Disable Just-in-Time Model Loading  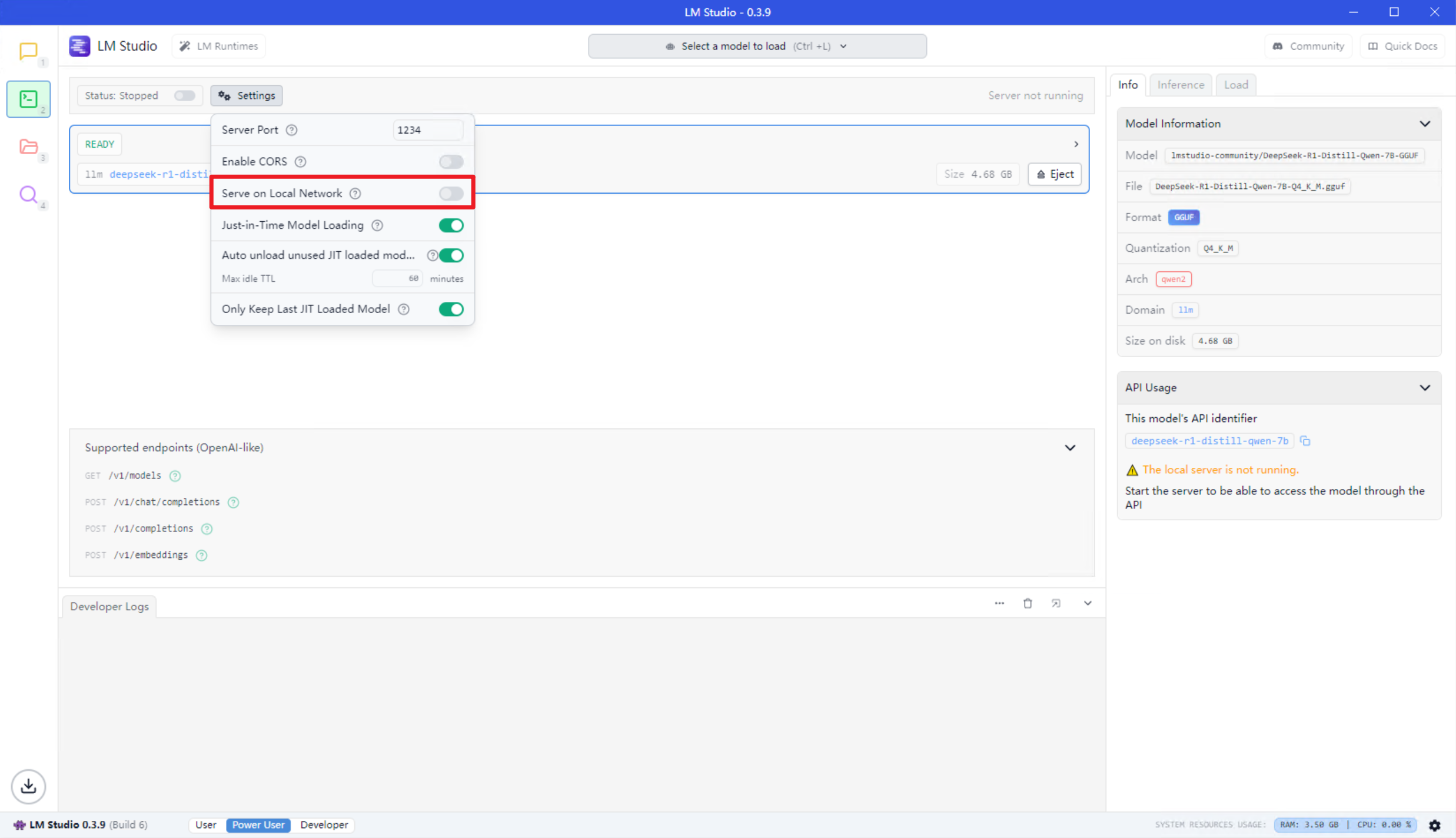pos(451,225)
